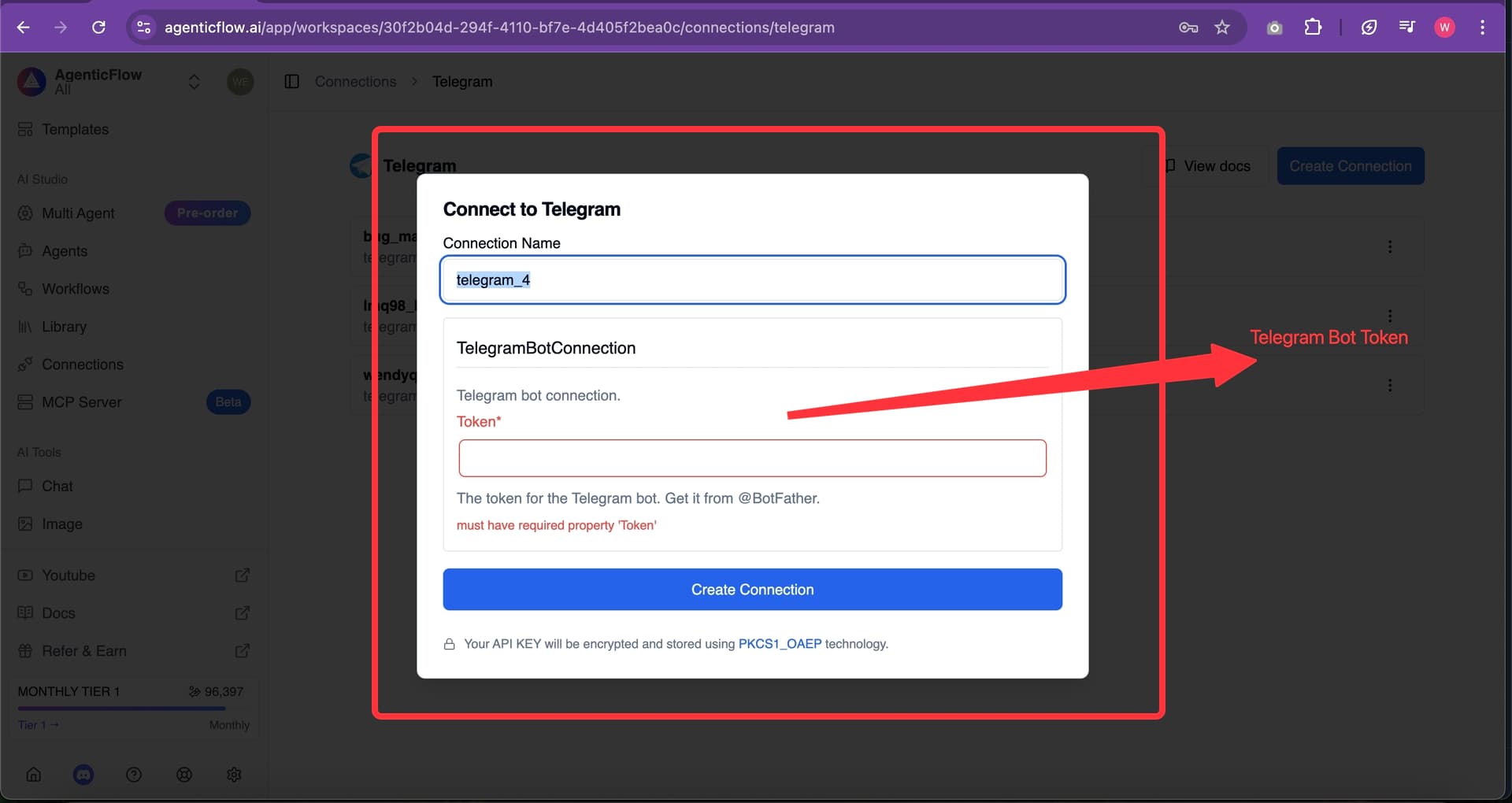Viewport: 1512px width, 803px height.
Task: Click the Monthly Tier 1 credits progress bar
Action: point(134,709)
